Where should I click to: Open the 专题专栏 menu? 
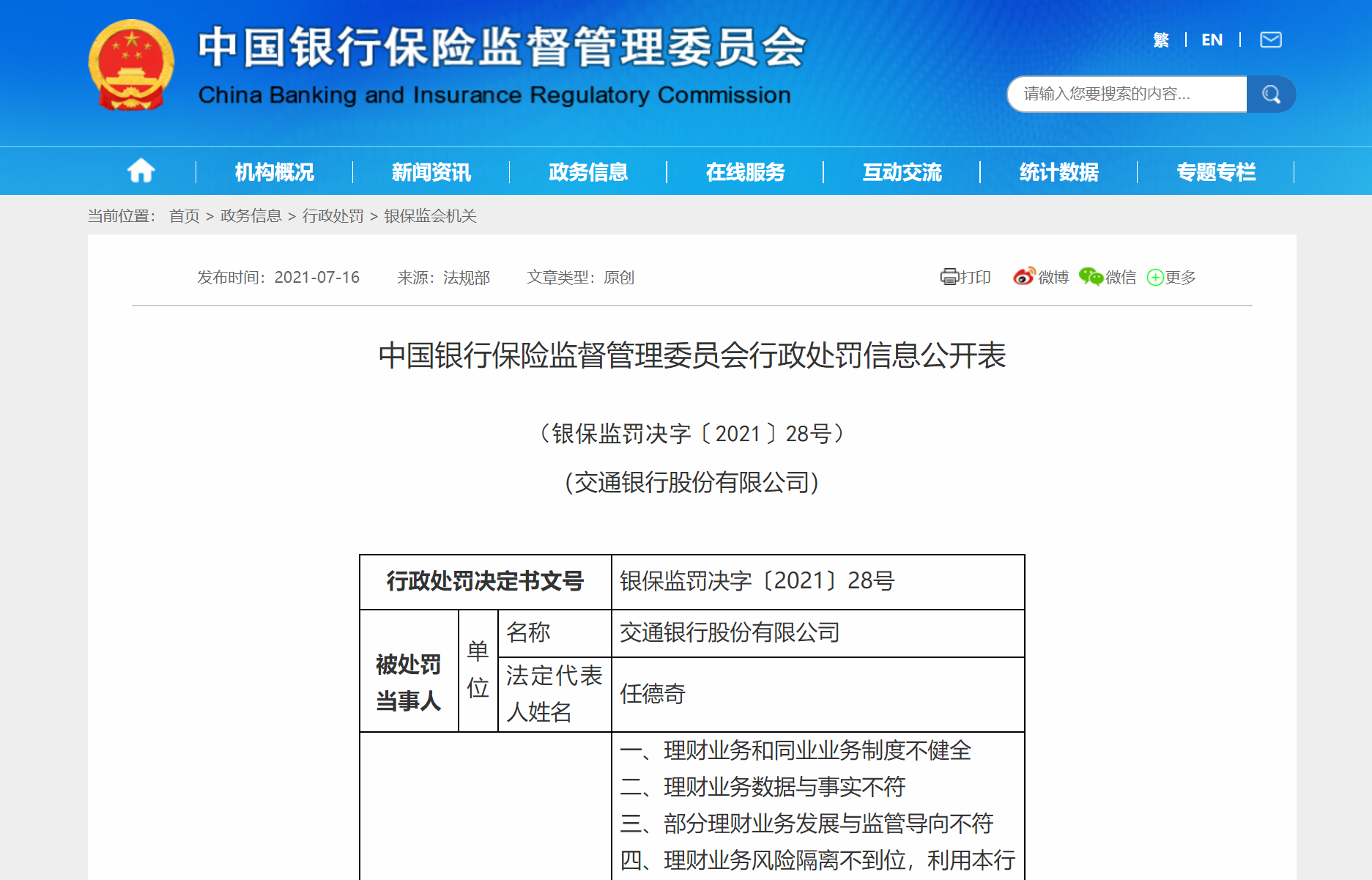coord(1216,172)
